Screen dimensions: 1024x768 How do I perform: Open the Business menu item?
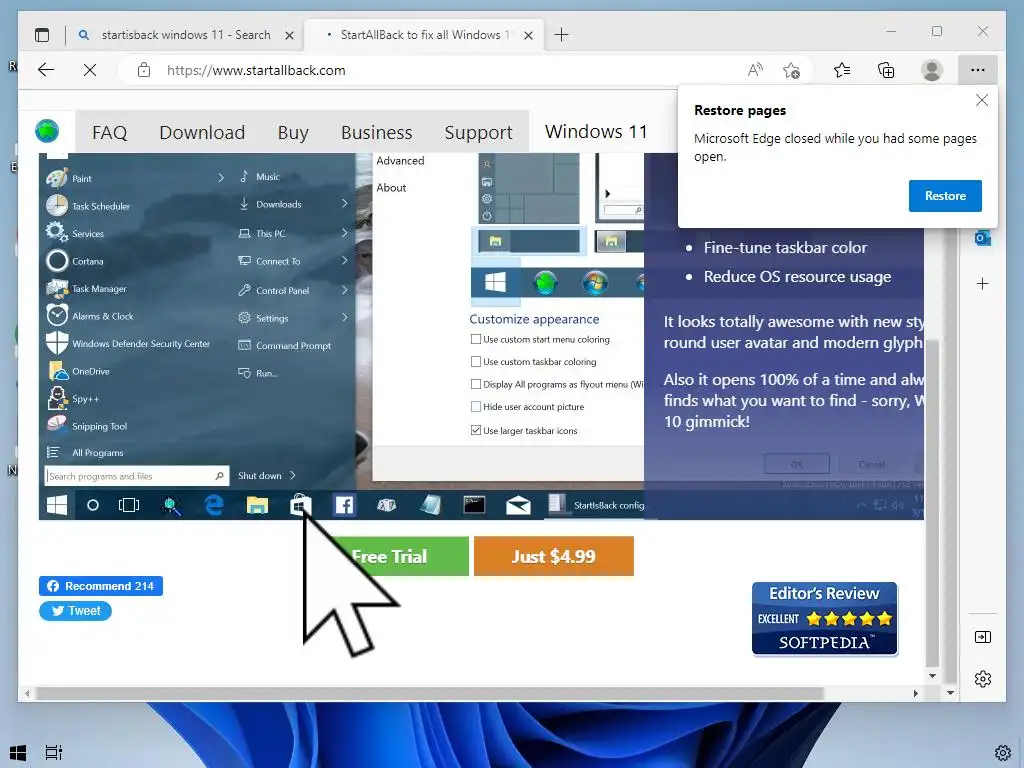click(376, 133)
